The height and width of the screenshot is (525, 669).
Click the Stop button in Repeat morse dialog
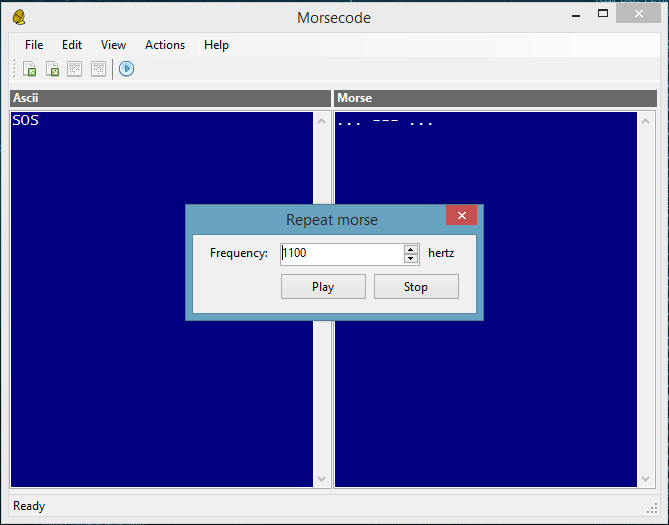(416, 286)
